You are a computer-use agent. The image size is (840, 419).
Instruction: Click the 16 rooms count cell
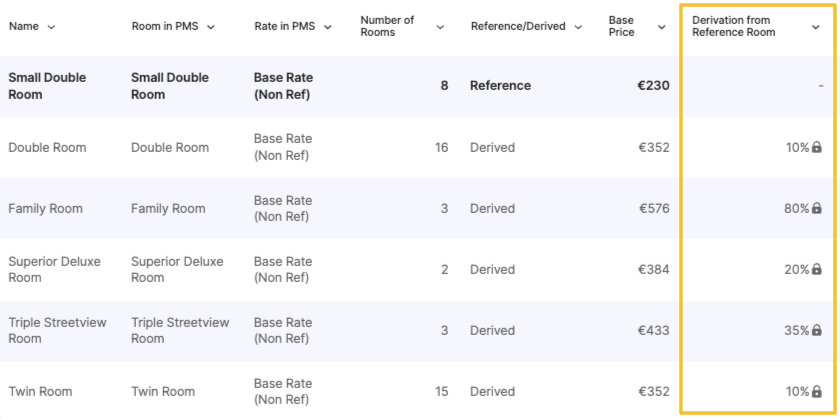pos(441,148)
